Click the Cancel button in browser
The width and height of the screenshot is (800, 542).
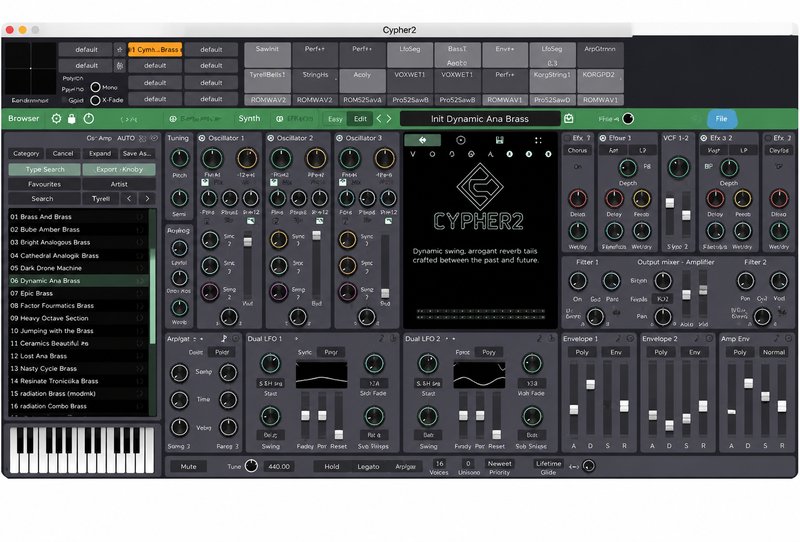(63, 154)
